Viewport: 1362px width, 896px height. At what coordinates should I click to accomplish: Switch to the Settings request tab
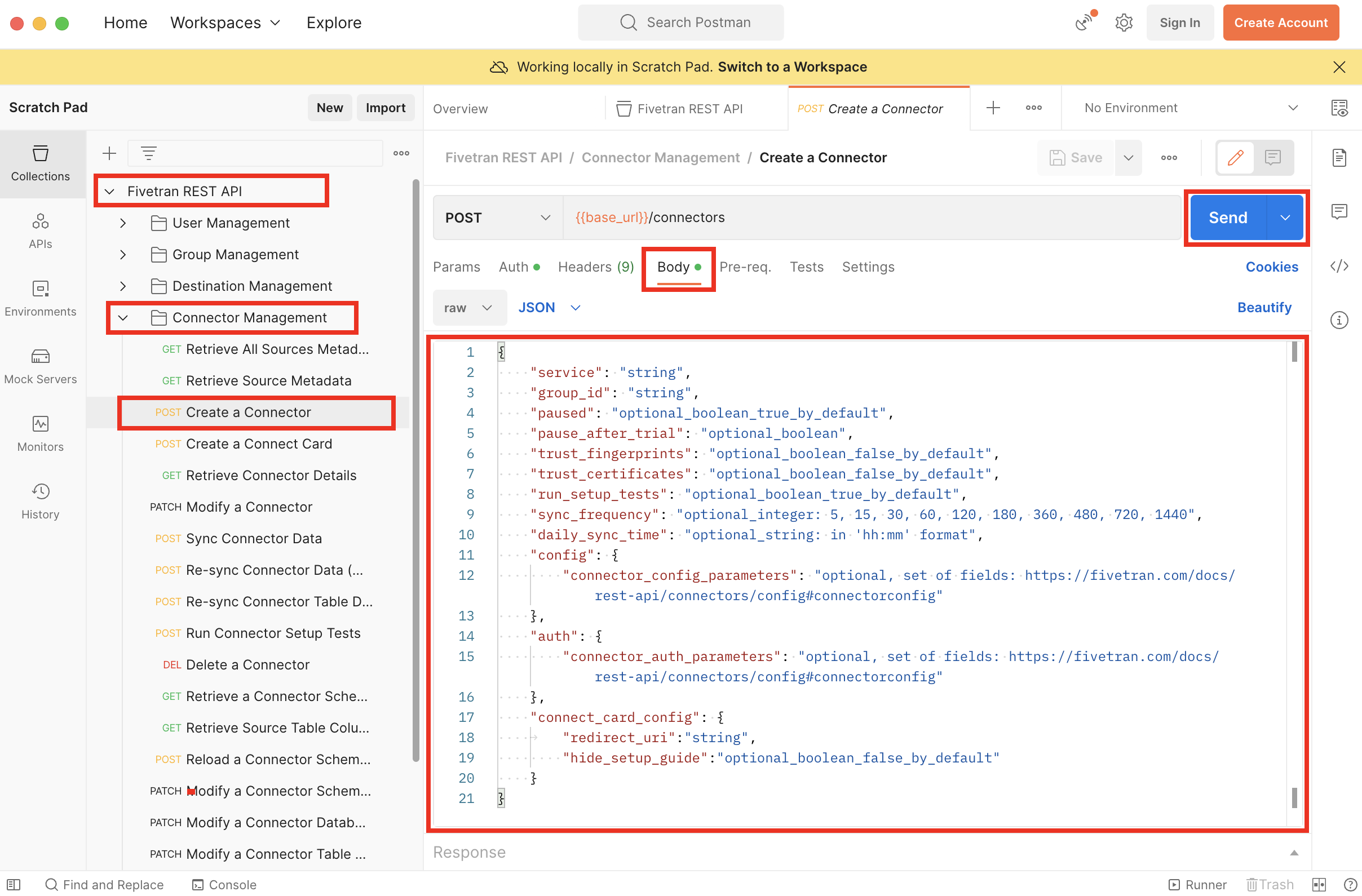click(x=868, y=267)
